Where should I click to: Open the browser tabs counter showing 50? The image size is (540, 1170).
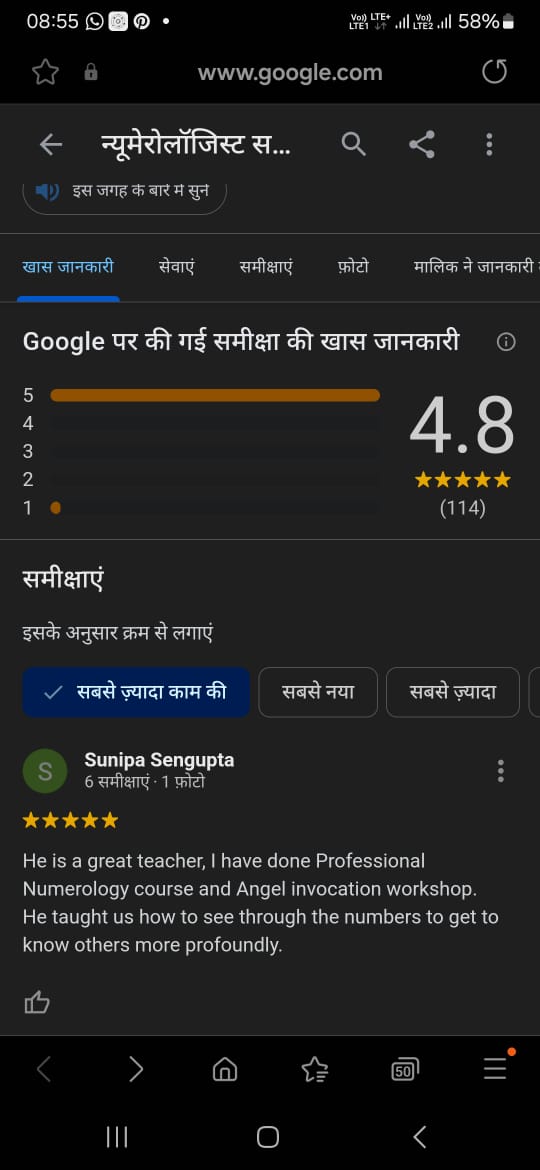404,1070
